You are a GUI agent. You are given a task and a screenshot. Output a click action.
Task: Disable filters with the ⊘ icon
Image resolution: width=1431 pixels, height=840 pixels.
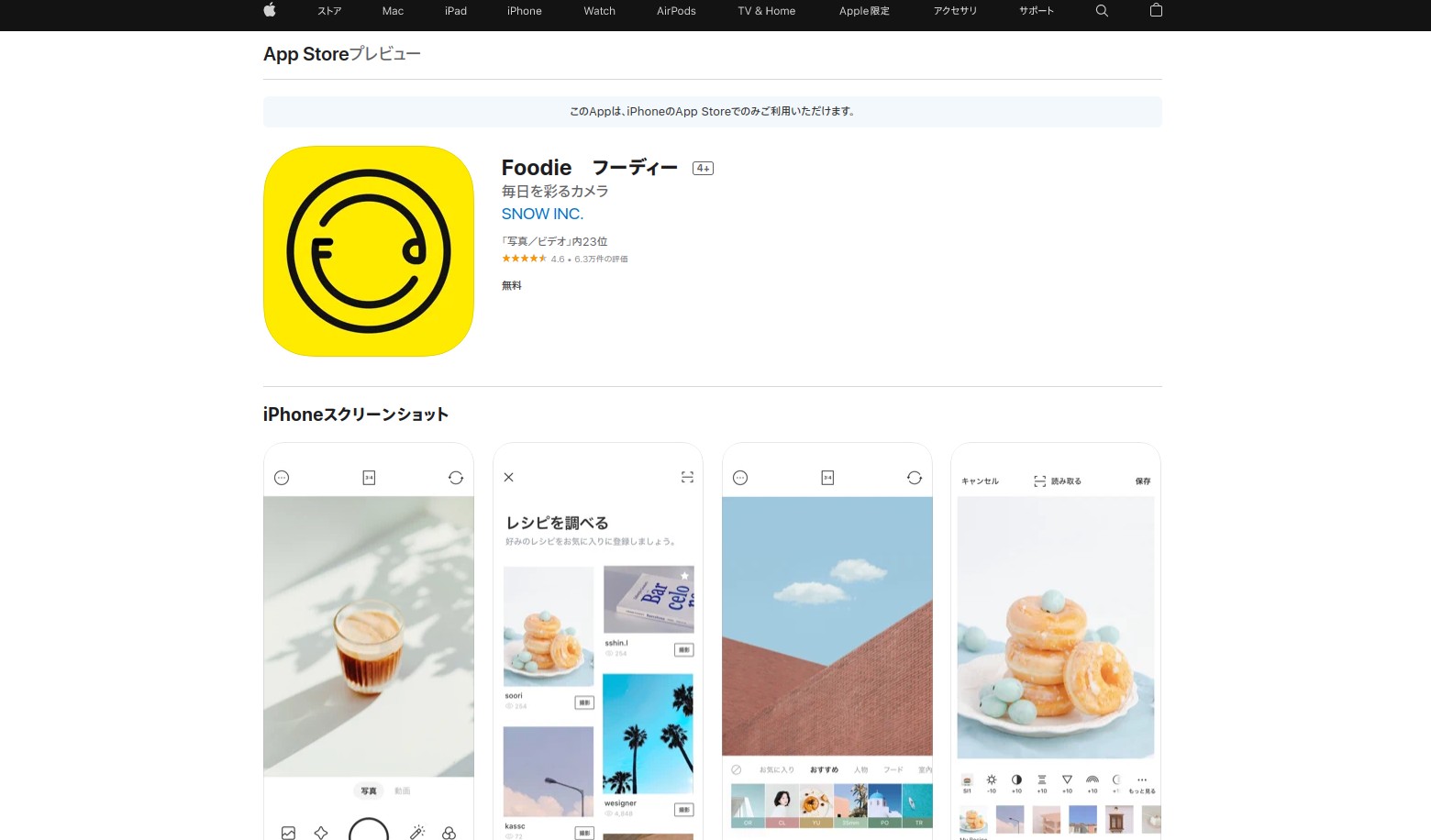pos(736,770)
